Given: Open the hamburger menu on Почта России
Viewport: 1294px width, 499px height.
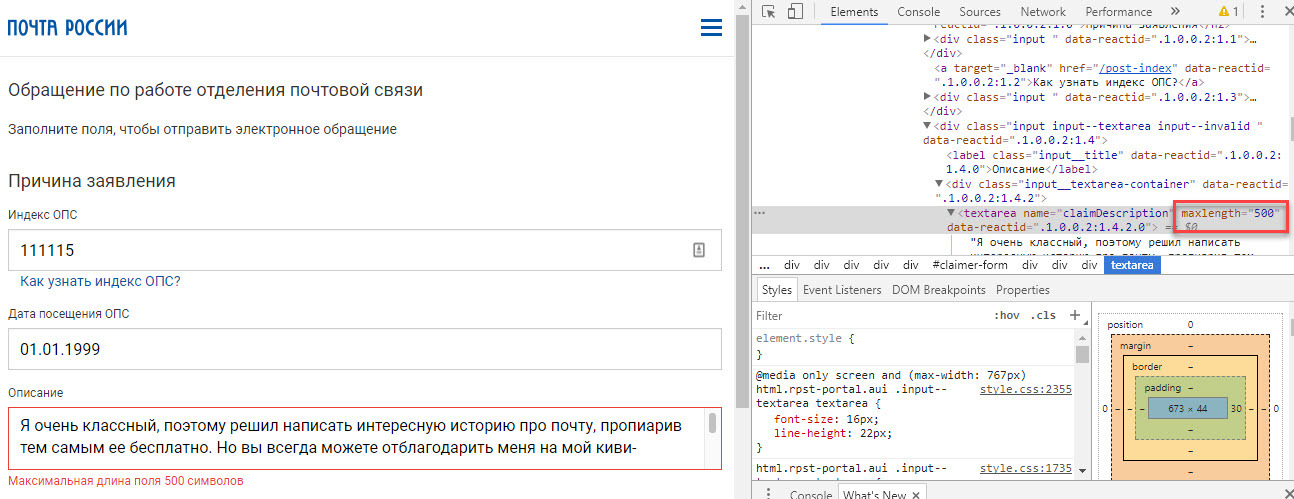Looking at the screenshot, I should pyautogui.click(x=711, y=28).
